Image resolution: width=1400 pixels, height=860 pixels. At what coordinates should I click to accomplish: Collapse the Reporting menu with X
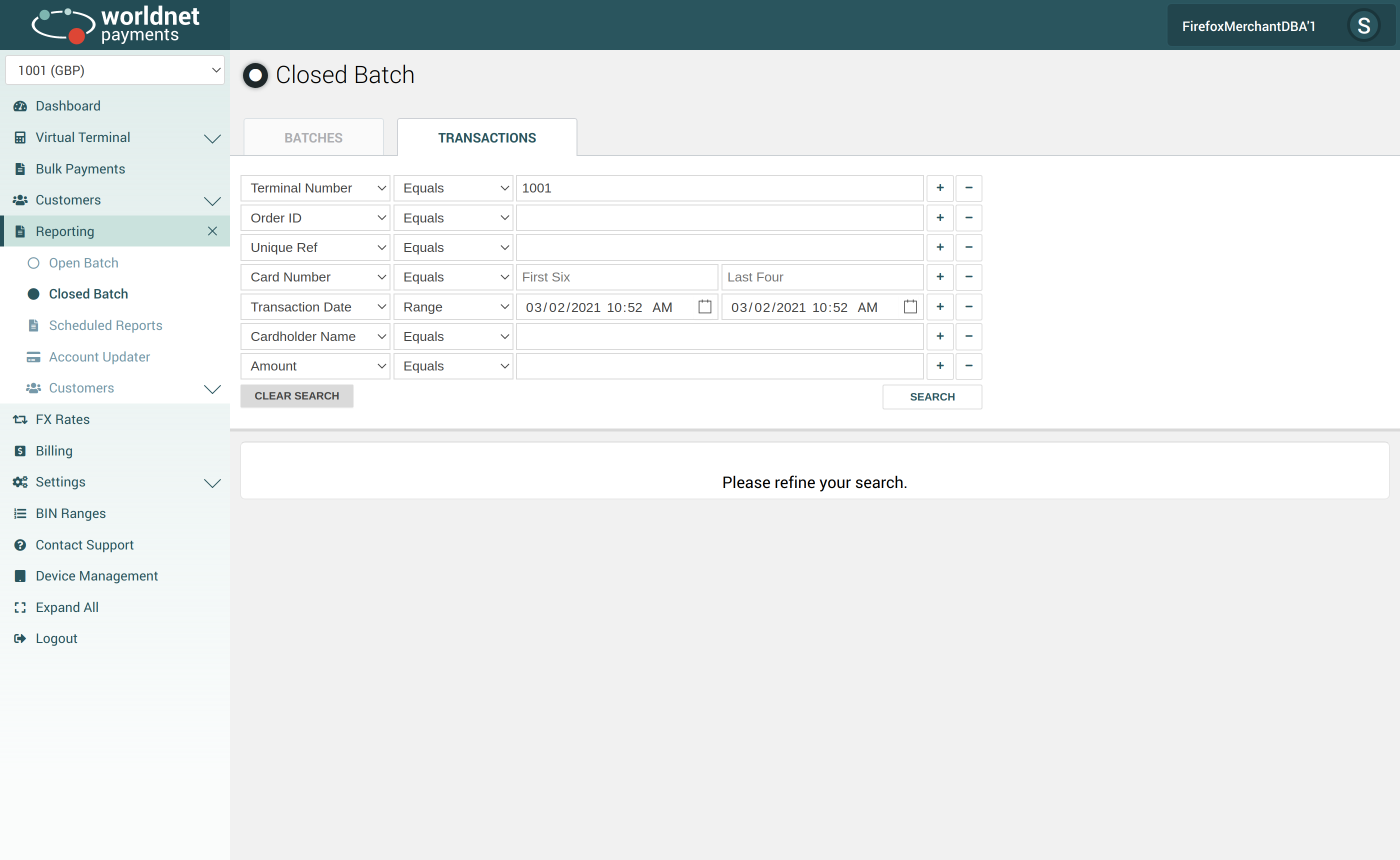click(212, 231)
